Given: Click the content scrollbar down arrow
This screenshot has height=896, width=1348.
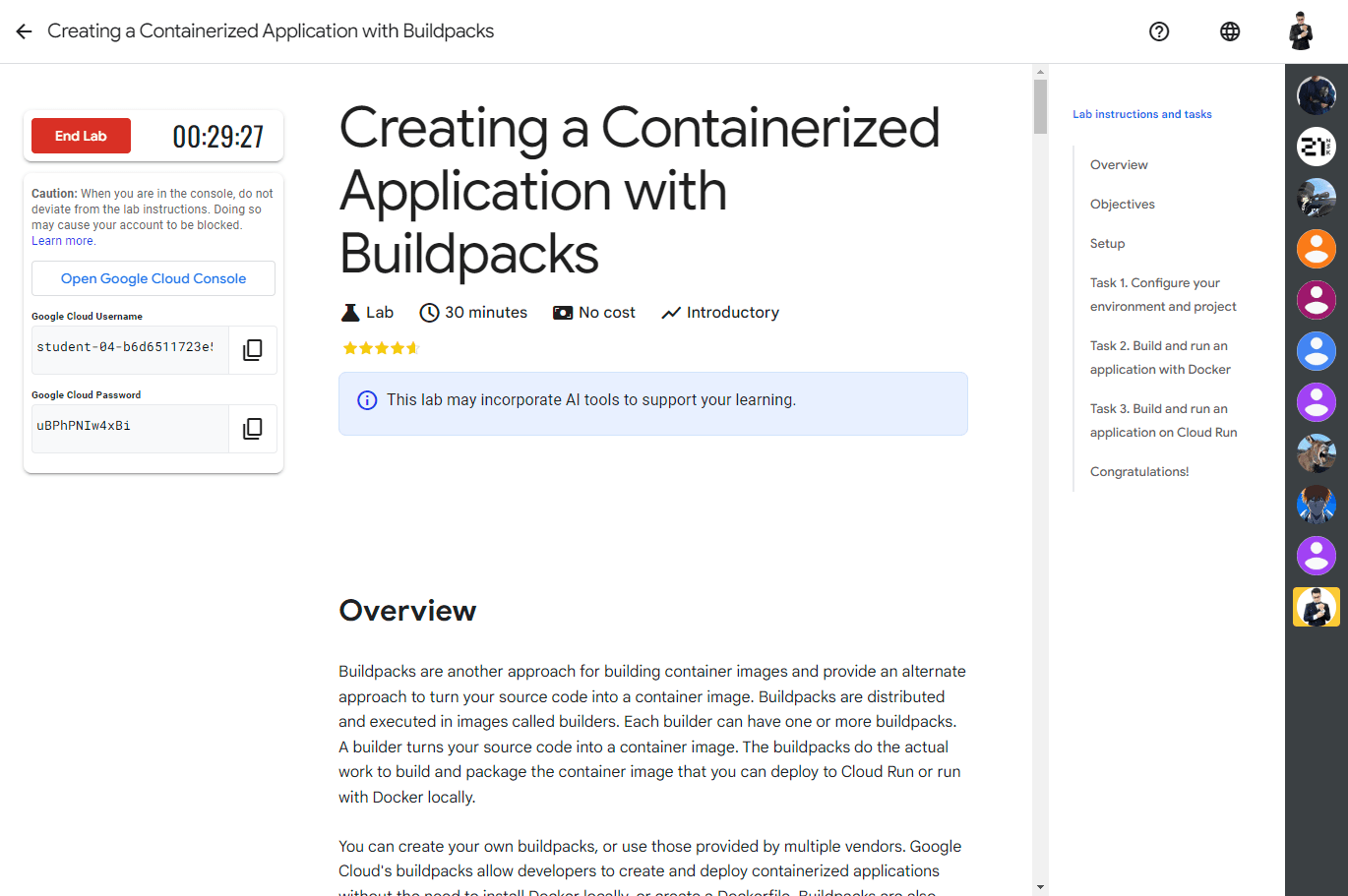Looking at the screenshot, I should coord(1040,887).
